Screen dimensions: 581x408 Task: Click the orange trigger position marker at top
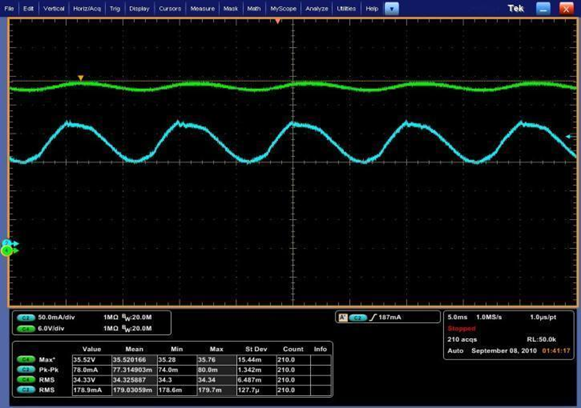pos(278,21)
